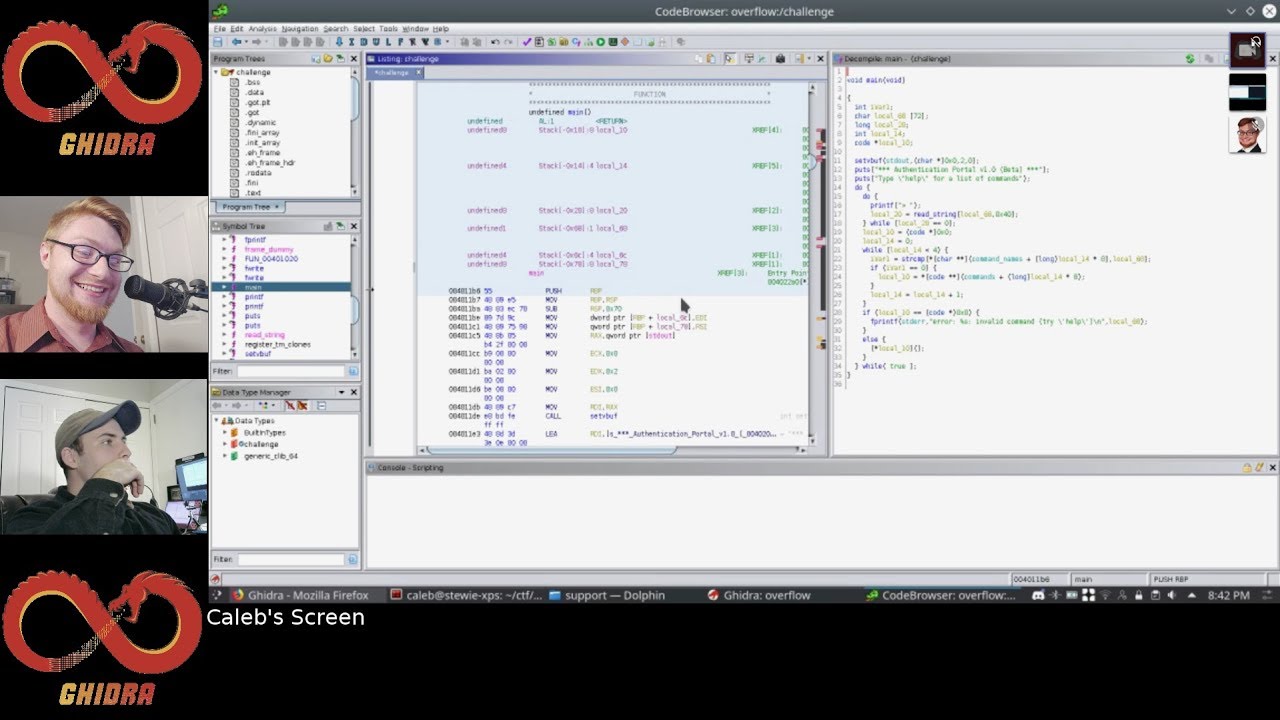Click the Undo arrow in toolbar
Screen dimensions: 1280x720
pyautogui.click(x=494, y=42)
